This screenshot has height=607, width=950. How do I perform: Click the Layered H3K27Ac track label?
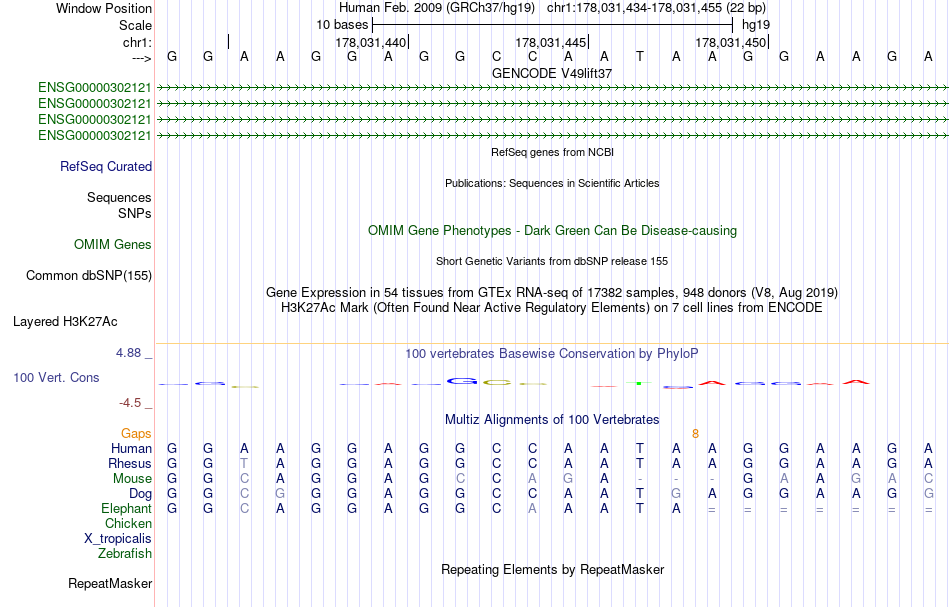click(65, 322)
